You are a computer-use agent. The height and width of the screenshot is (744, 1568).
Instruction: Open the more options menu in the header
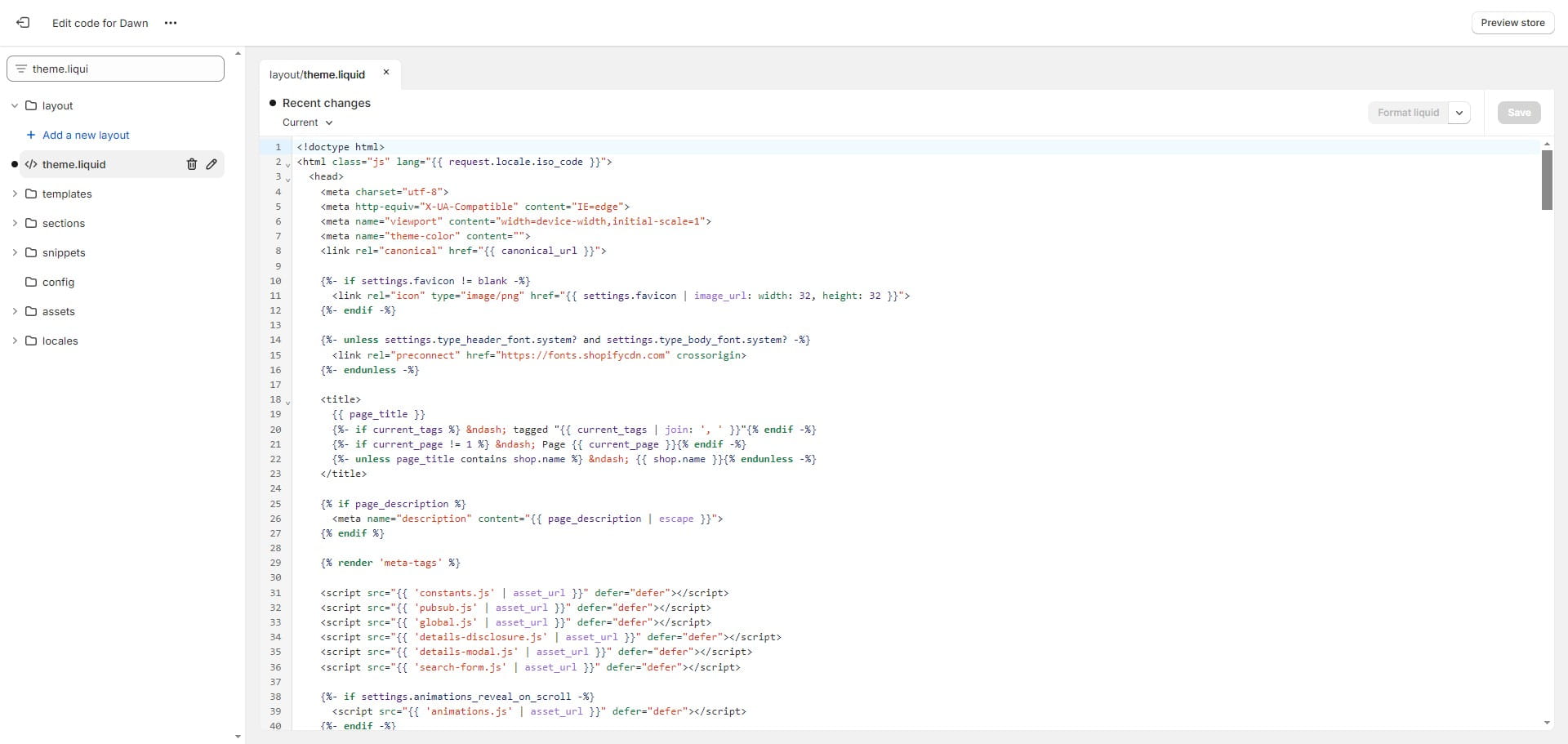pos(171,23)
